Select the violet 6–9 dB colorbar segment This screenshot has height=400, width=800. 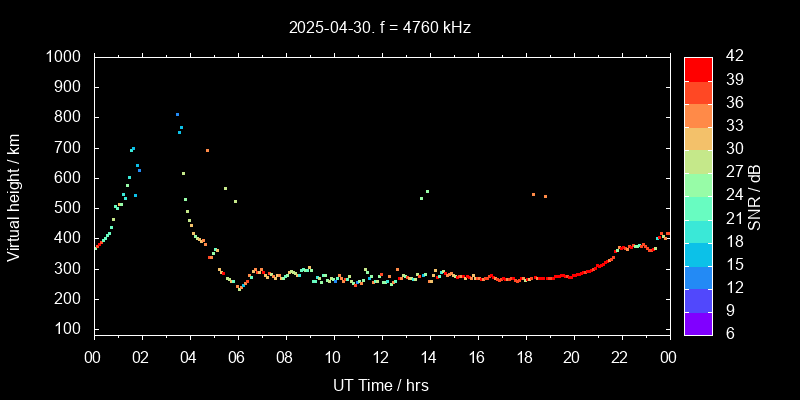[x=698, y=322]
